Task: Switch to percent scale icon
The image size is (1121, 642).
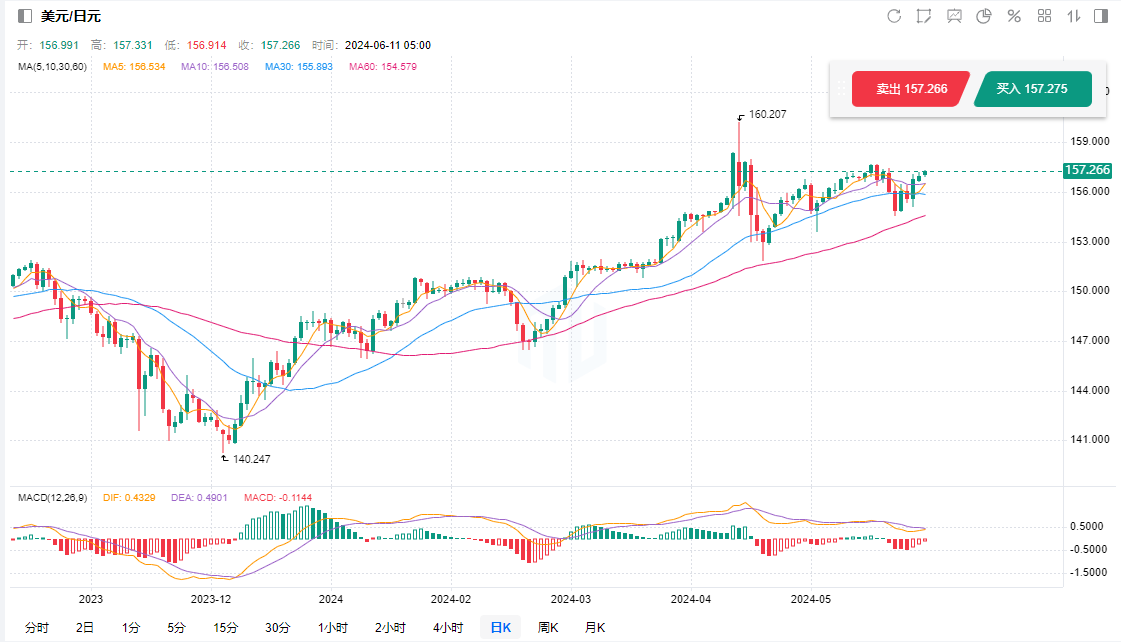Action: tap(1014, 16)
